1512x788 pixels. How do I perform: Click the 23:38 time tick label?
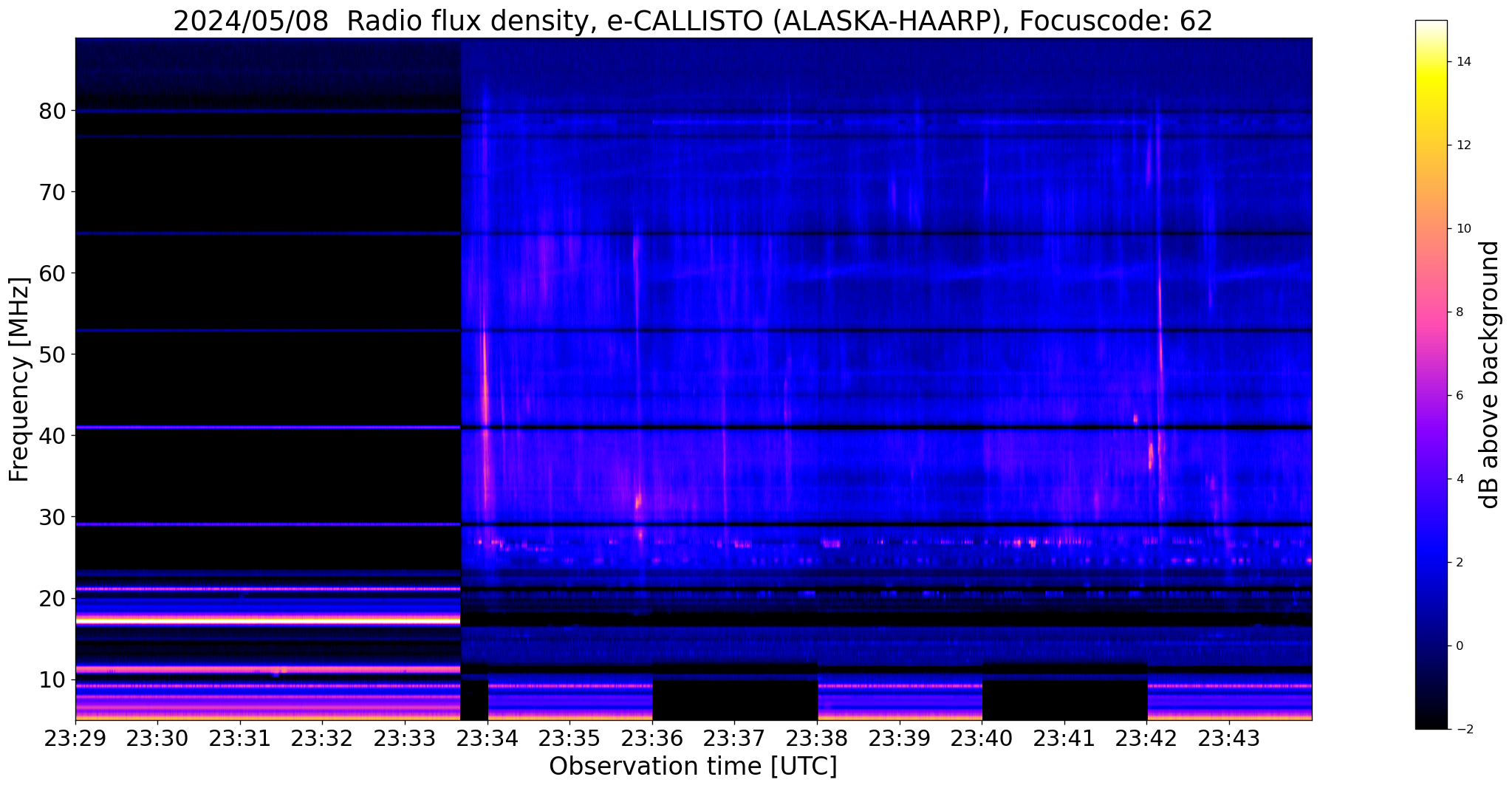817,739
